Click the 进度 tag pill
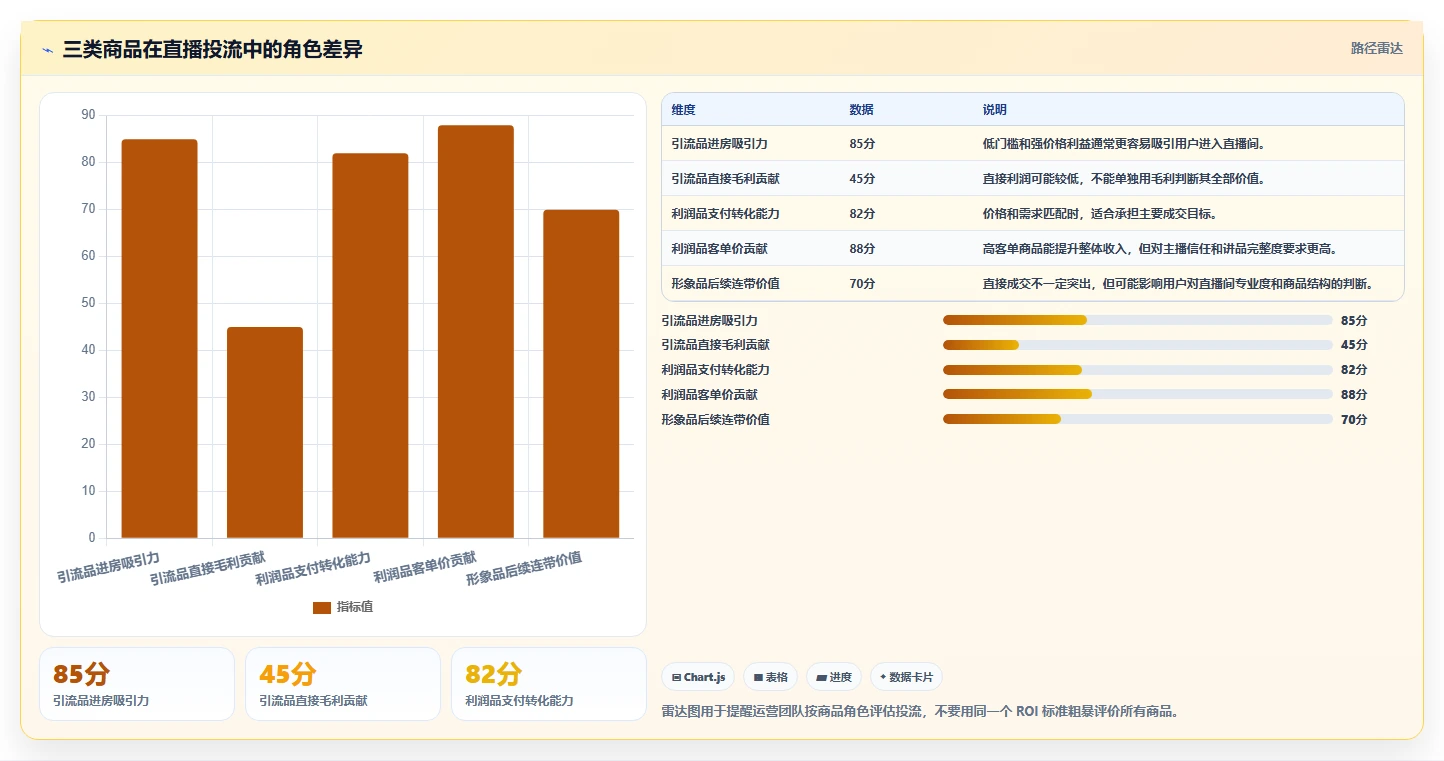The height and width of the screenshot is (761, 1444). [x=834, y=677]
